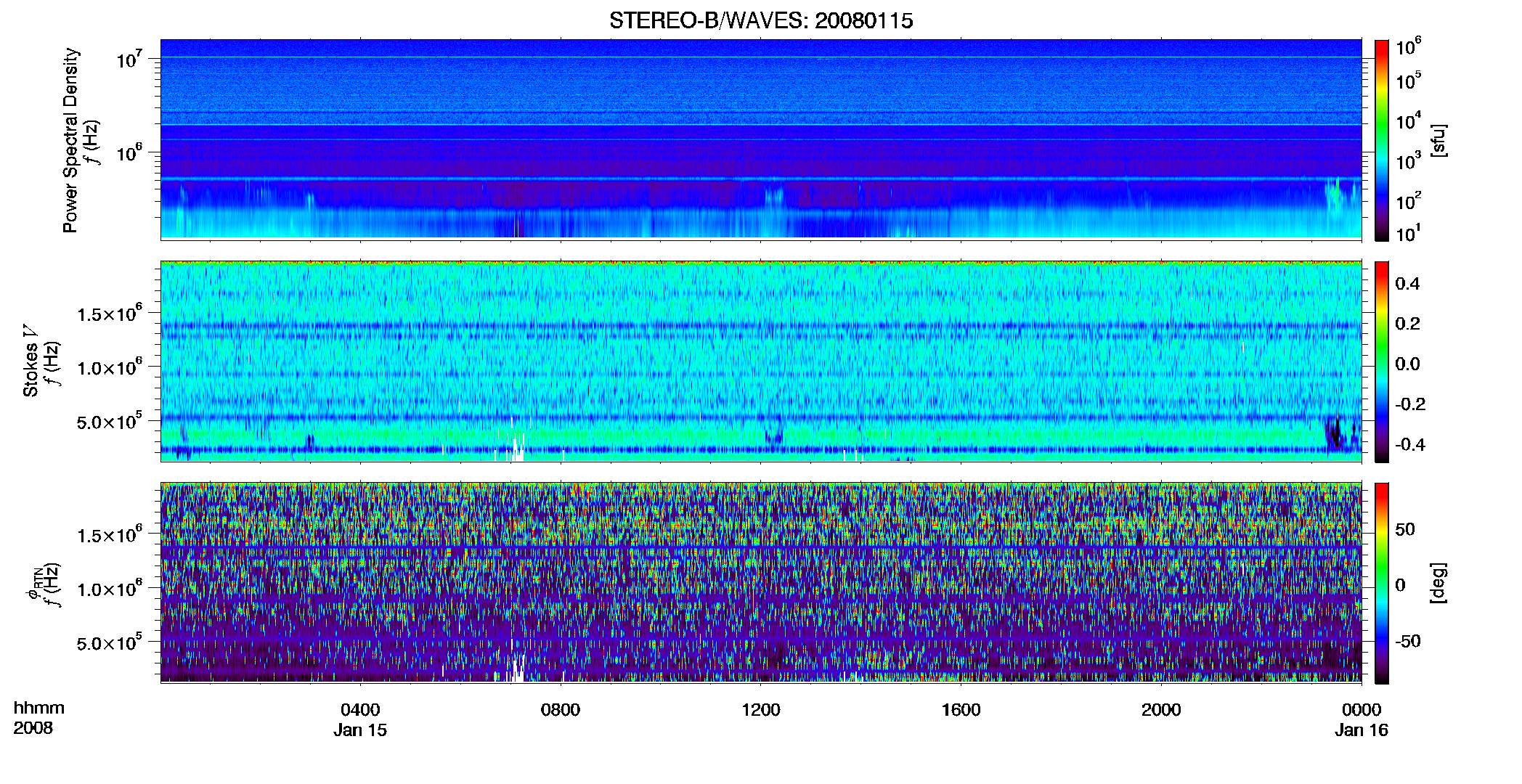
Task: Click the 0000 time tick label
Action: point(1362,710)
